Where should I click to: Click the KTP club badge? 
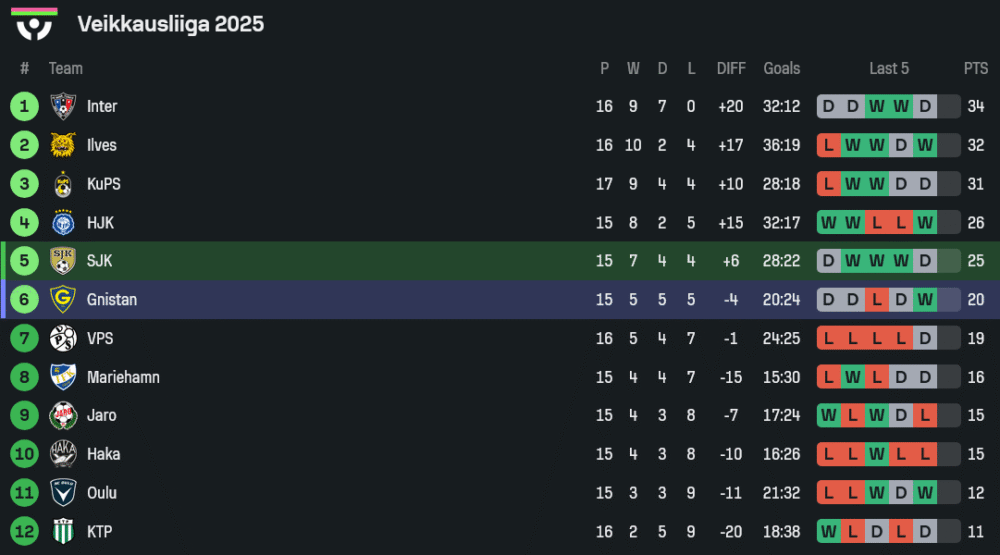63,532
